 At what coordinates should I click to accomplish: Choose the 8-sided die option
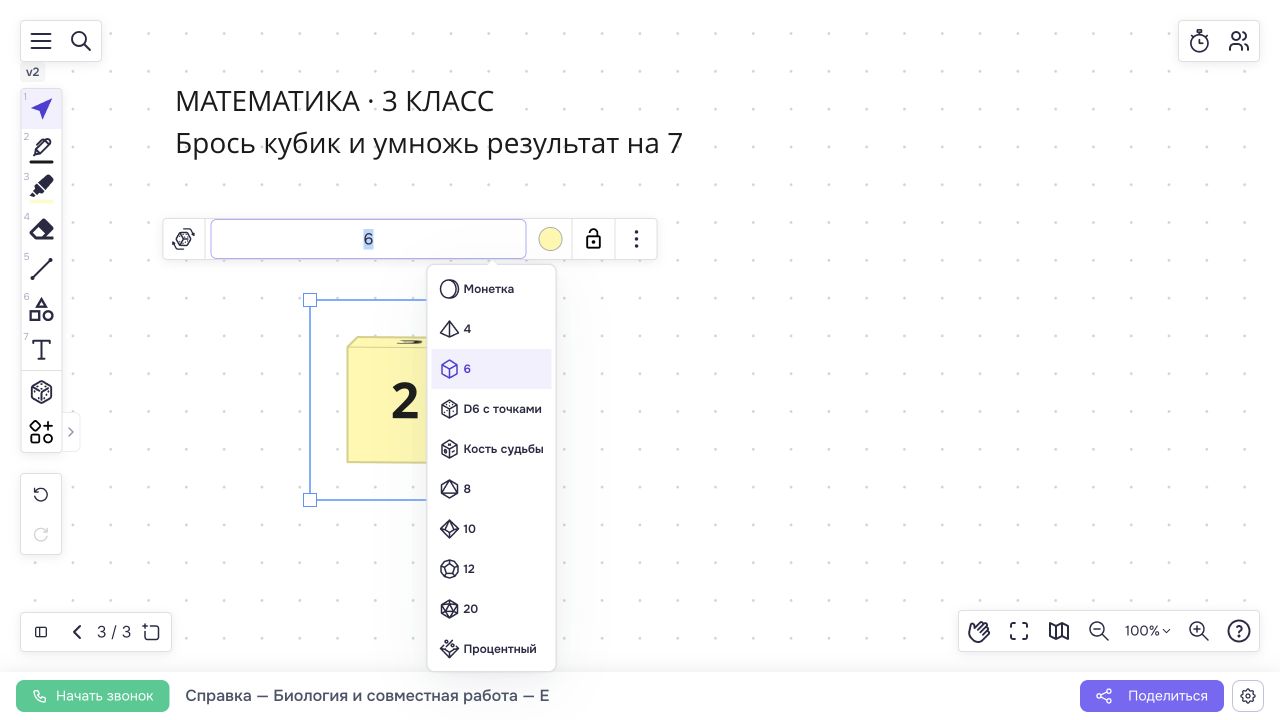coord(491,489)
